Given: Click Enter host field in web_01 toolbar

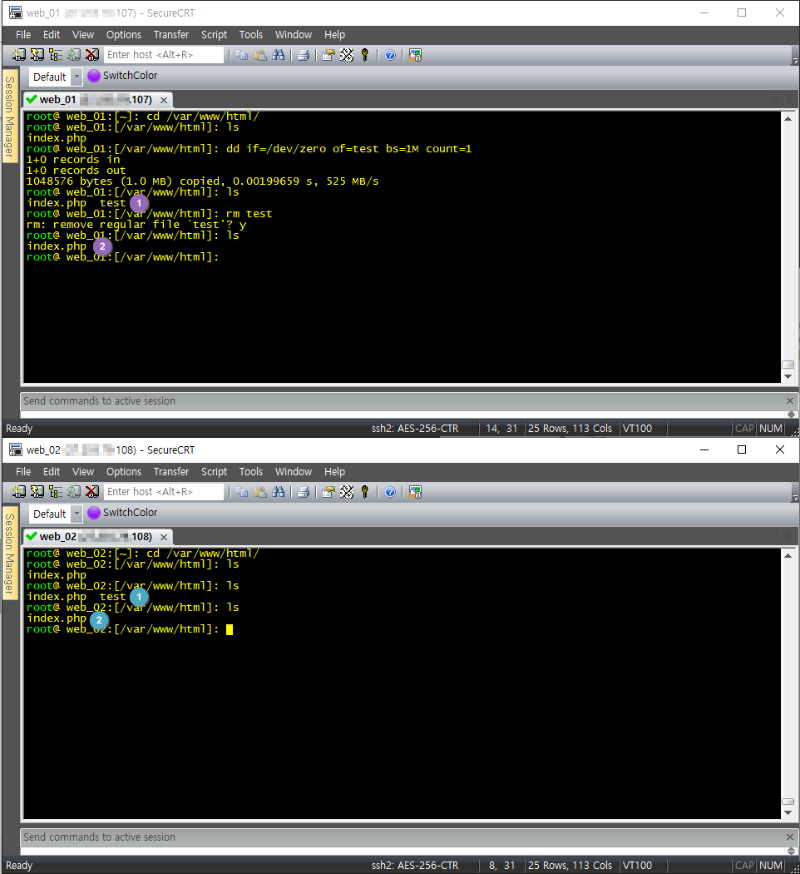Looking at the screenshot, I should [x=164, y=55].
